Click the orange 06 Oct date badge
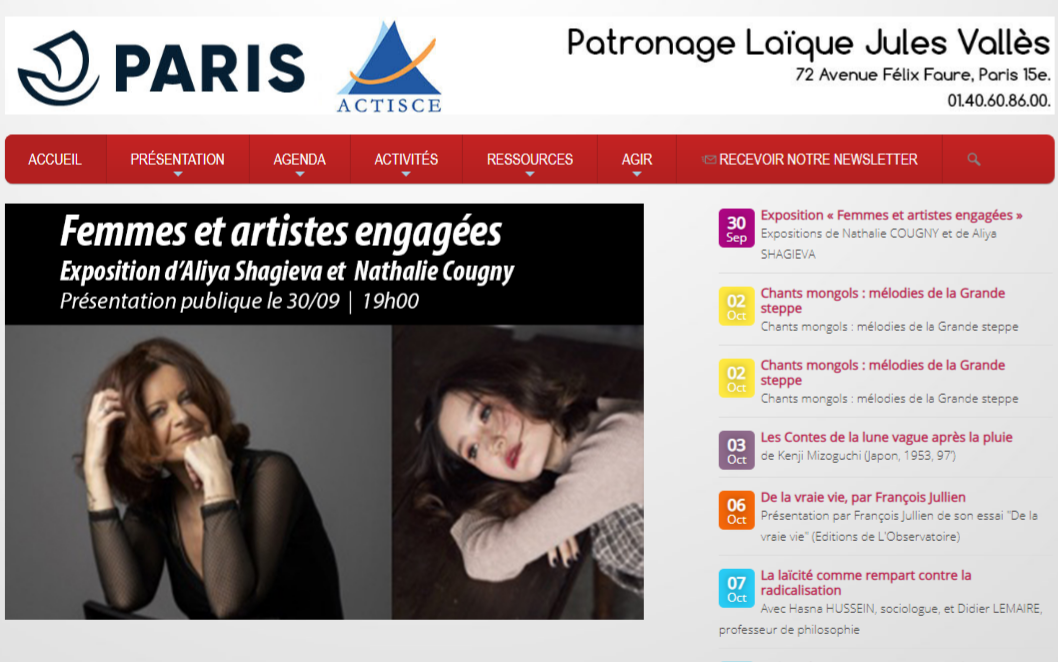 (736, 510)
